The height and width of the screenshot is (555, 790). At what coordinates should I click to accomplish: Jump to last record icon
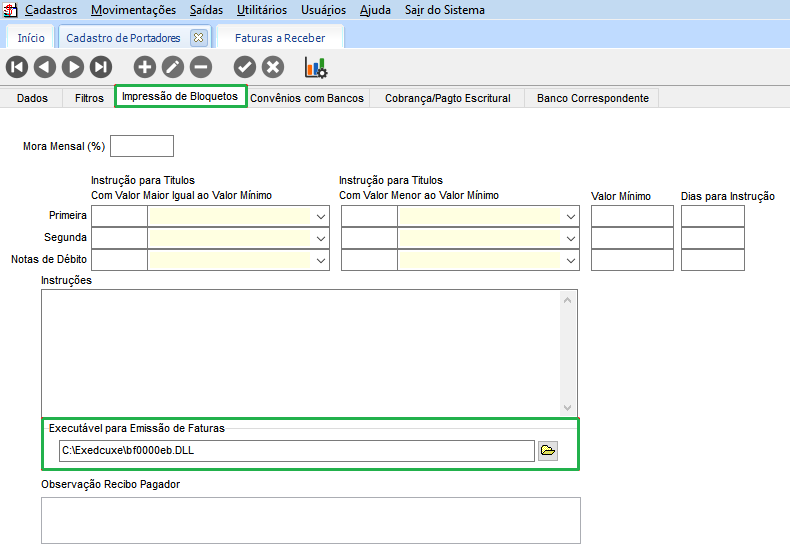pyautogui.click(x=101, y=67)
